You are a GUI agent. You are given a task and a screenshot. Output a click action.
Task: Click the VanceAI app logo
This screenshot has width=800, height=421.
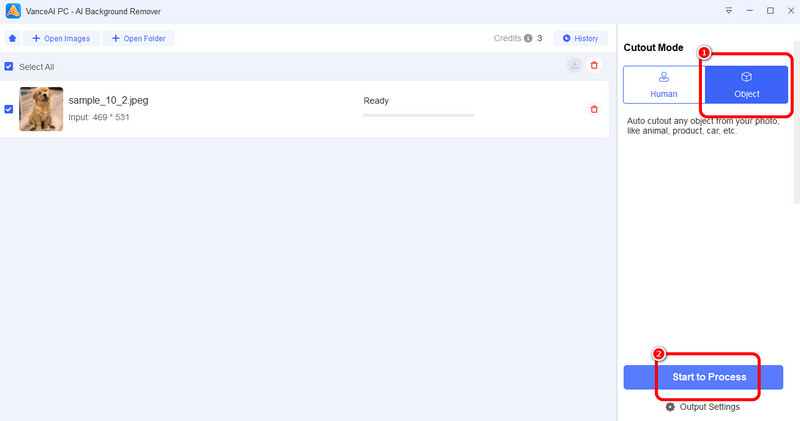[x=11, y=10]
